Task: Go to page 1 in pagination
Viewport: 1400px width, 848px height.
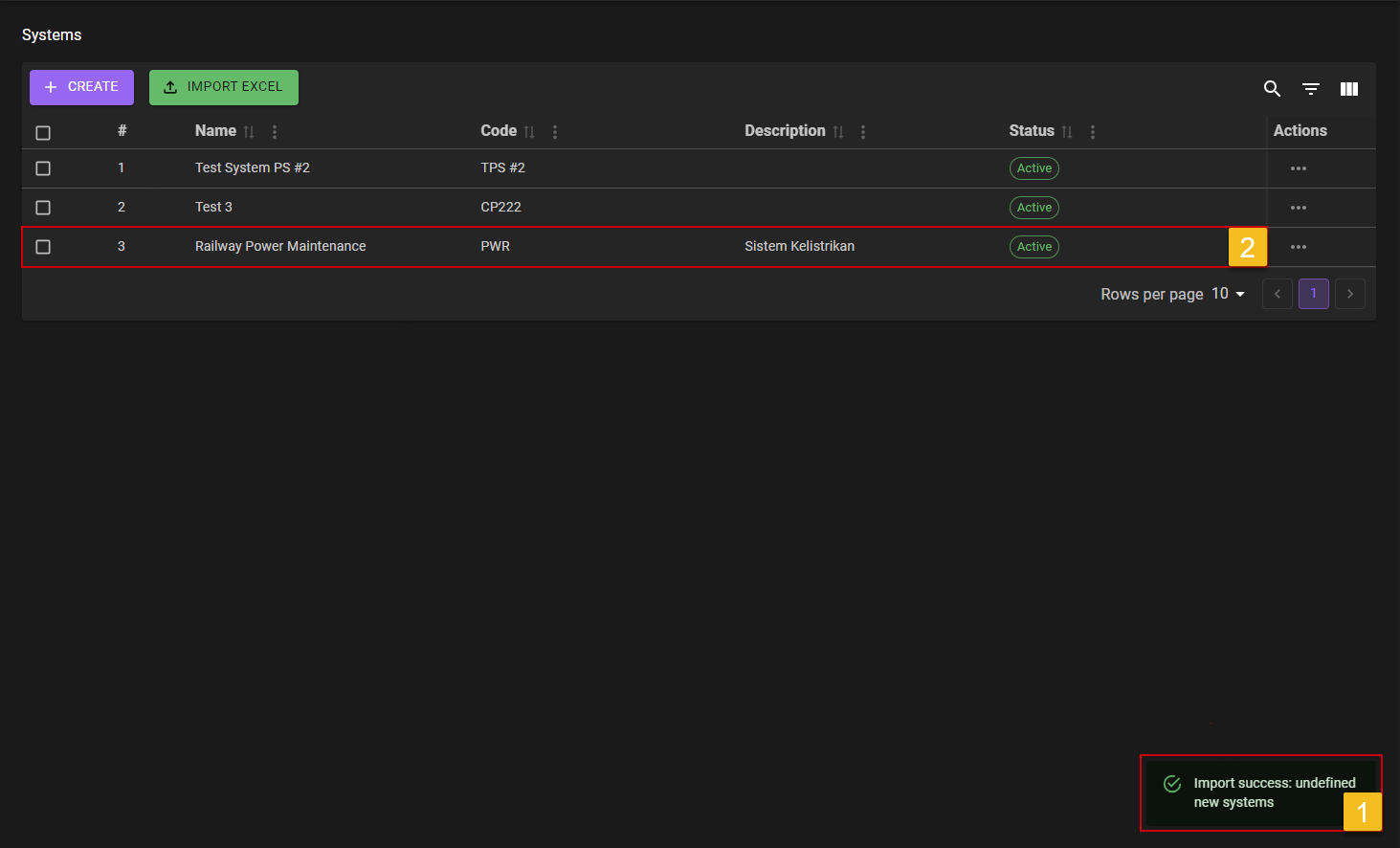Action: [1313, 294]
